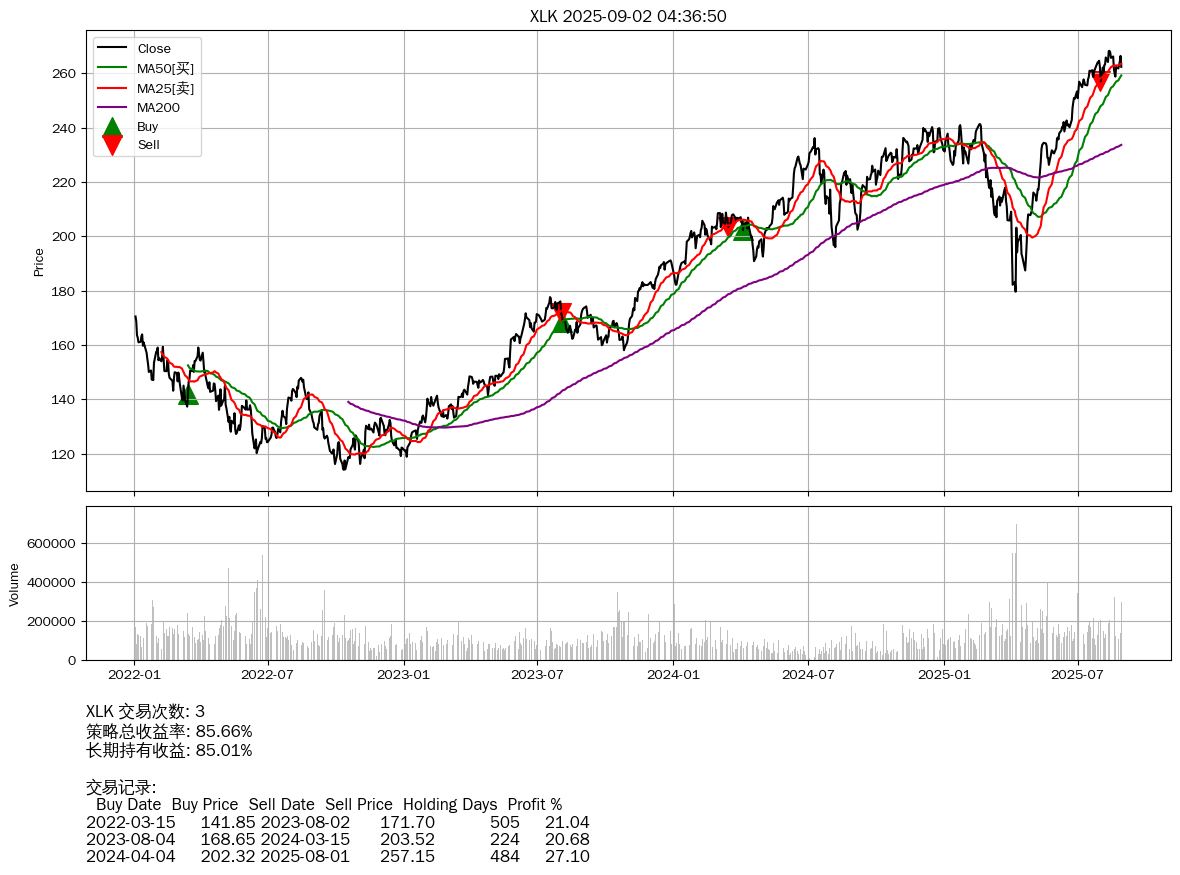Click the 600000 volume axis label
The width and height of the screenshot is (1180, 875).
(x=52, y=544)
